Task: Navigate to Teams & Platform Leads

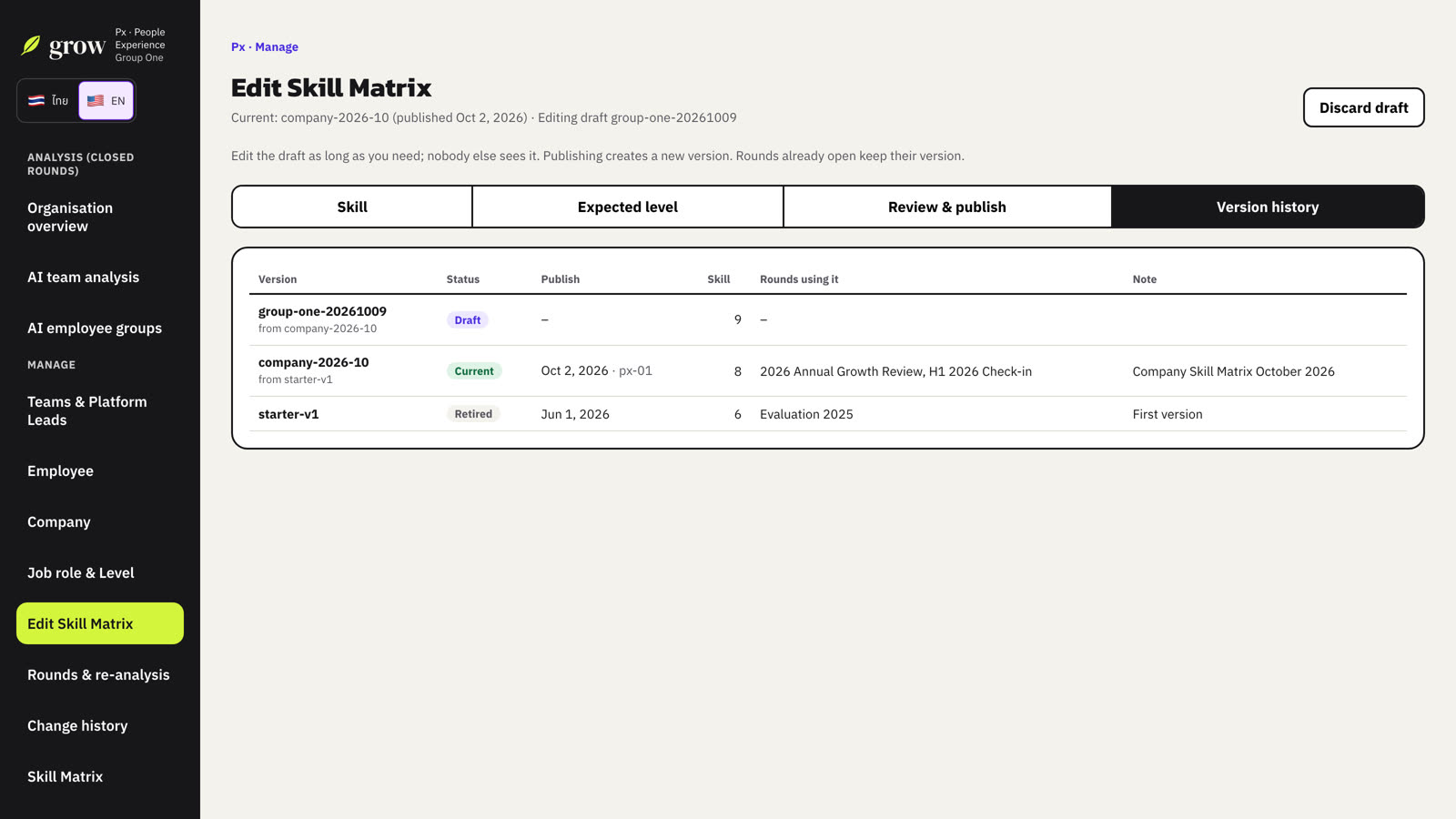Action: click(100, 410)
